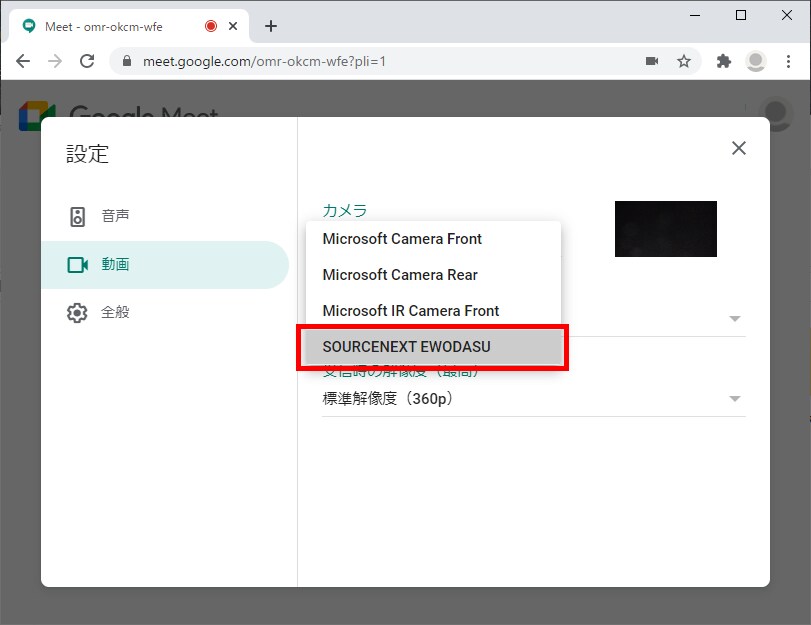Choose Microsoft IR Camera Front
Screen dimensions: 811x625
tap(433, 311)
